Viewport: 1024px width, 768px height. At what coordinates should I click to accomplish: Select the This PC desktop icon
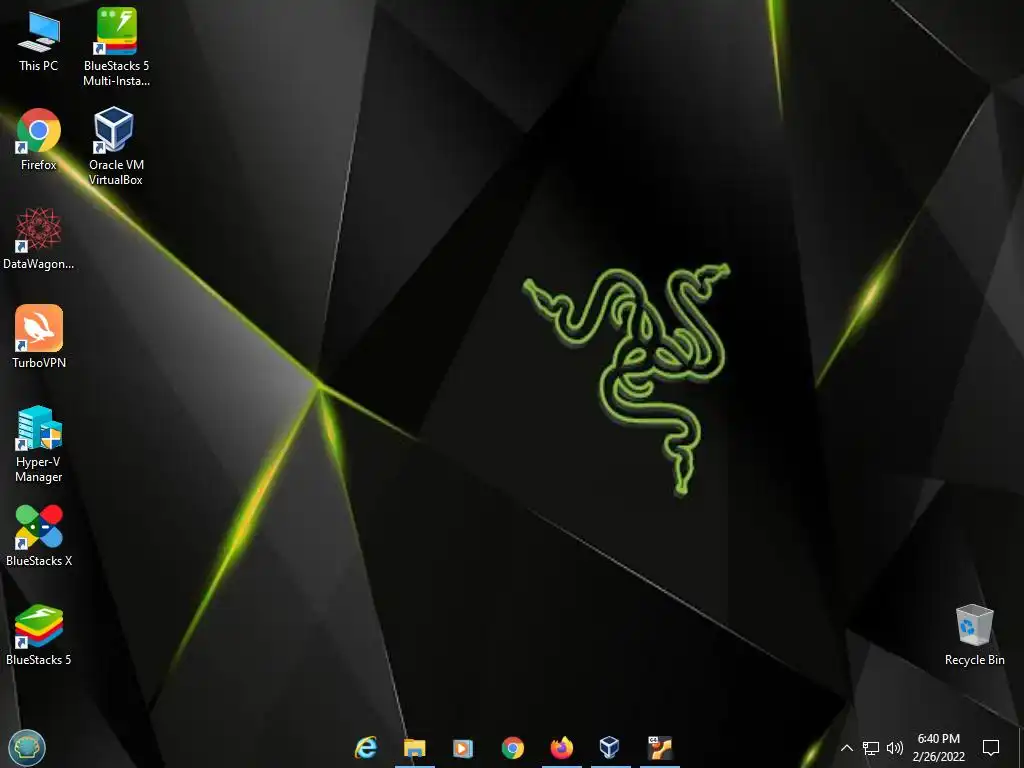pos(39,40)
